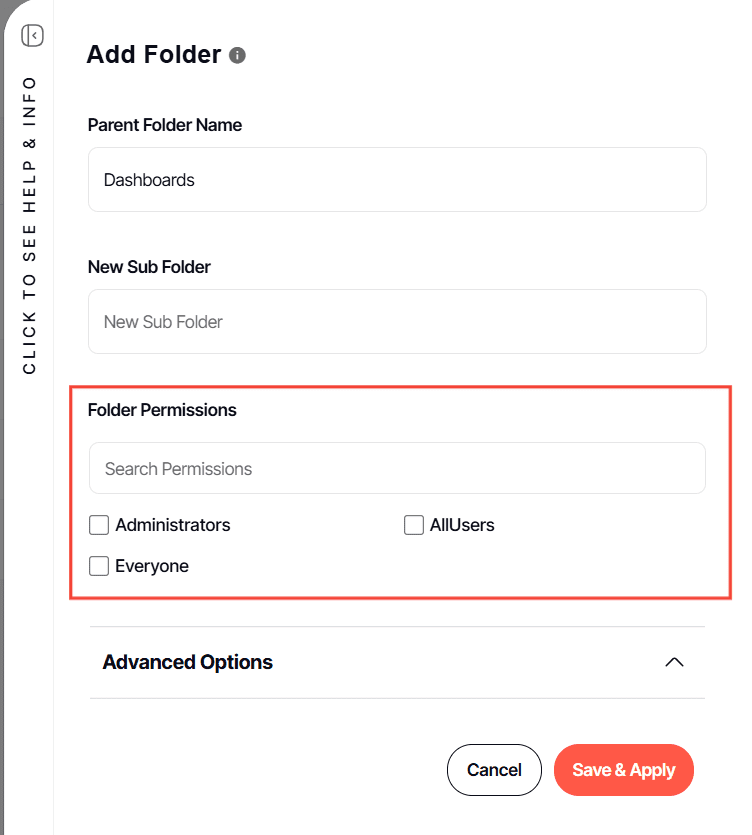Check the Everyone checkbox
The image size is (752, 835).
pos(99,566)
